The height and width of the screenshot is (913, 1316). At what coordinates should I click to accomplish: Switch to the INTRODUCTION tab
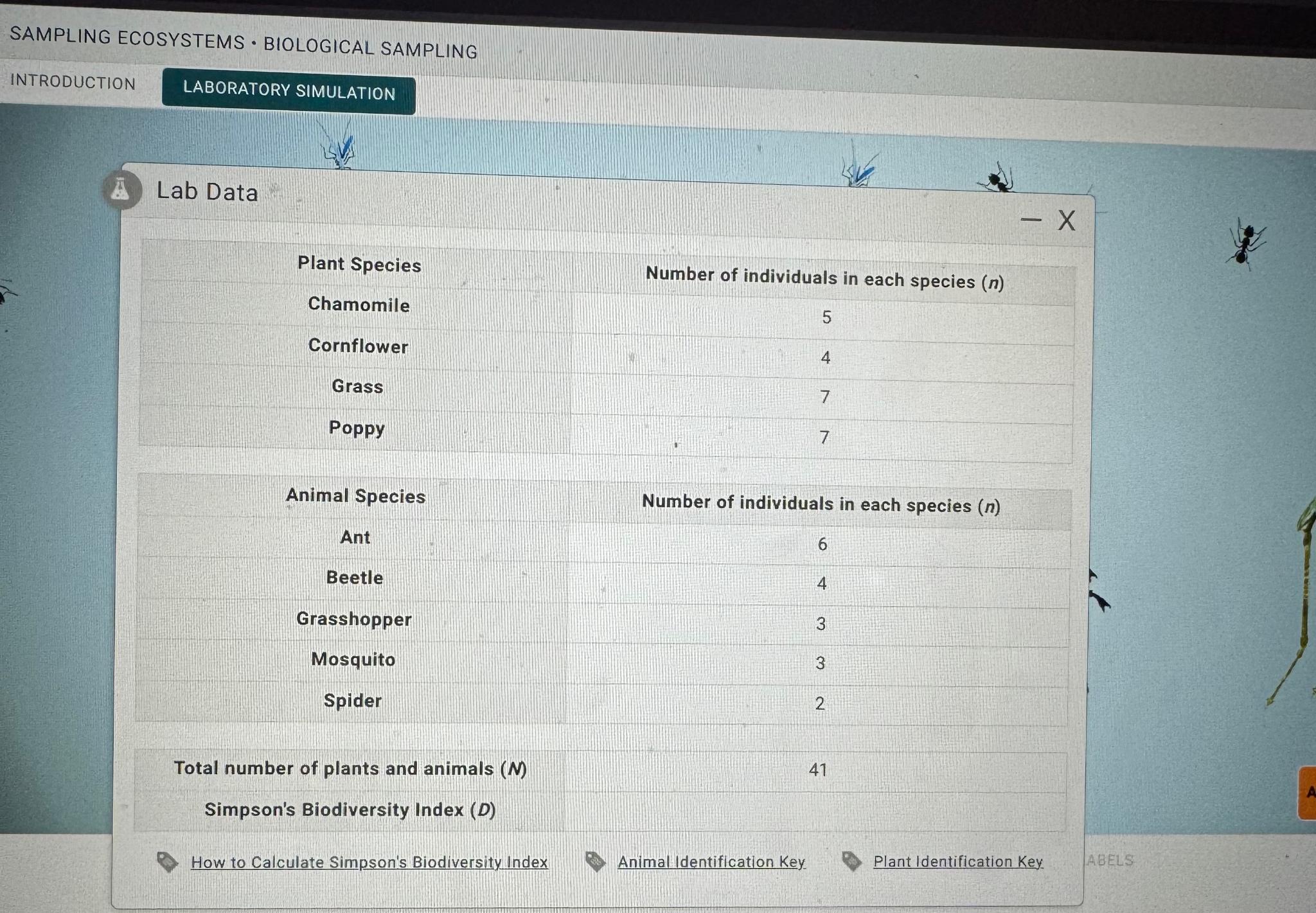click(x=72, y=82)
